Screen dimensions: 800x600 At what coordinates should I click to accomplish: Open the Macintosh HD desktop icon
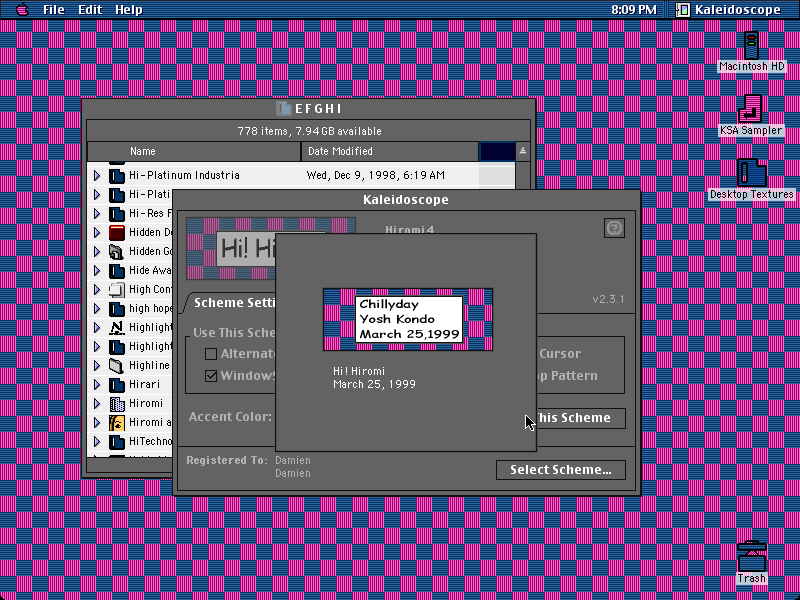(751, 46)
